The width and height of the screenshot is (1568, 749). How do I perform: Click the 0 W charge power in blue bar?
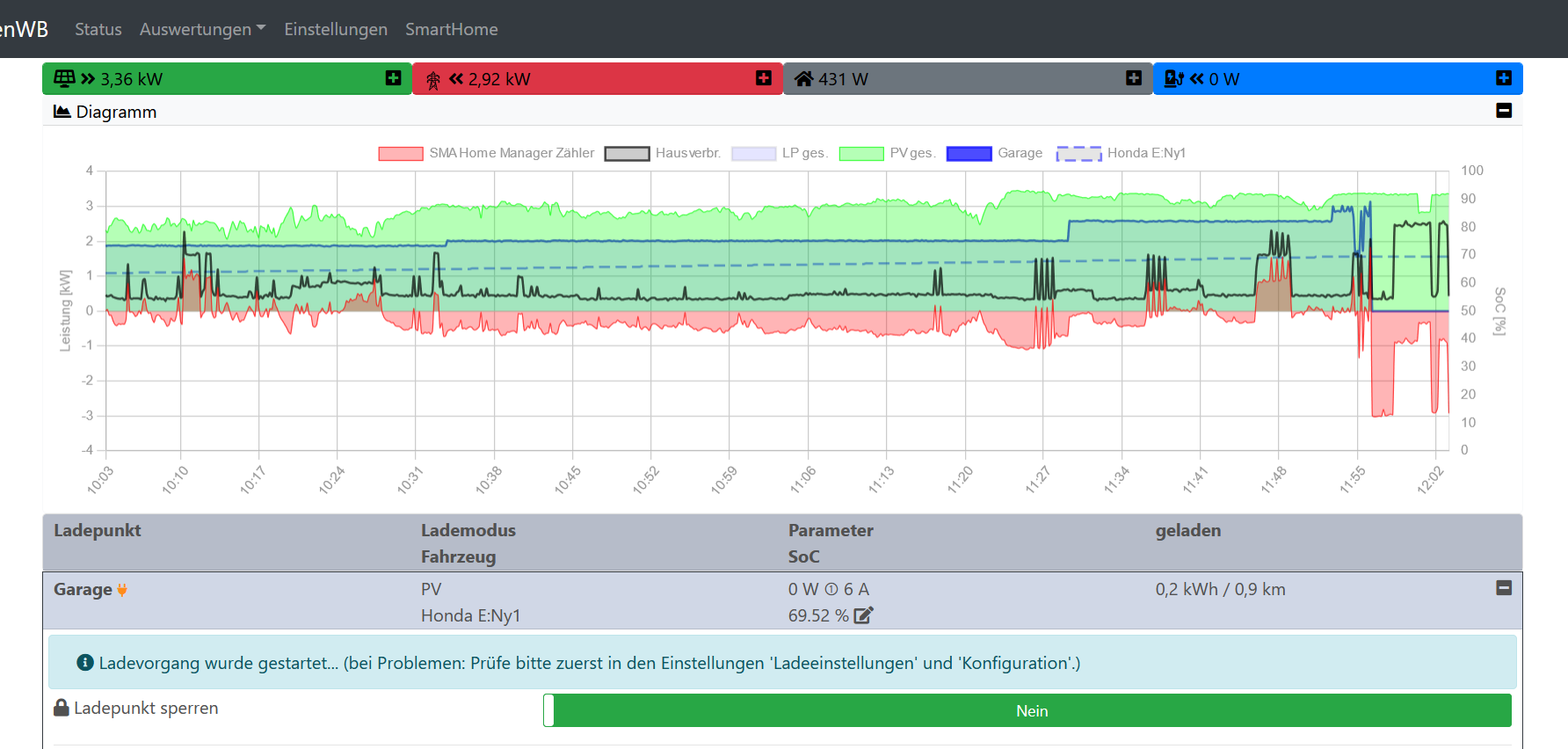point(1224,79)
